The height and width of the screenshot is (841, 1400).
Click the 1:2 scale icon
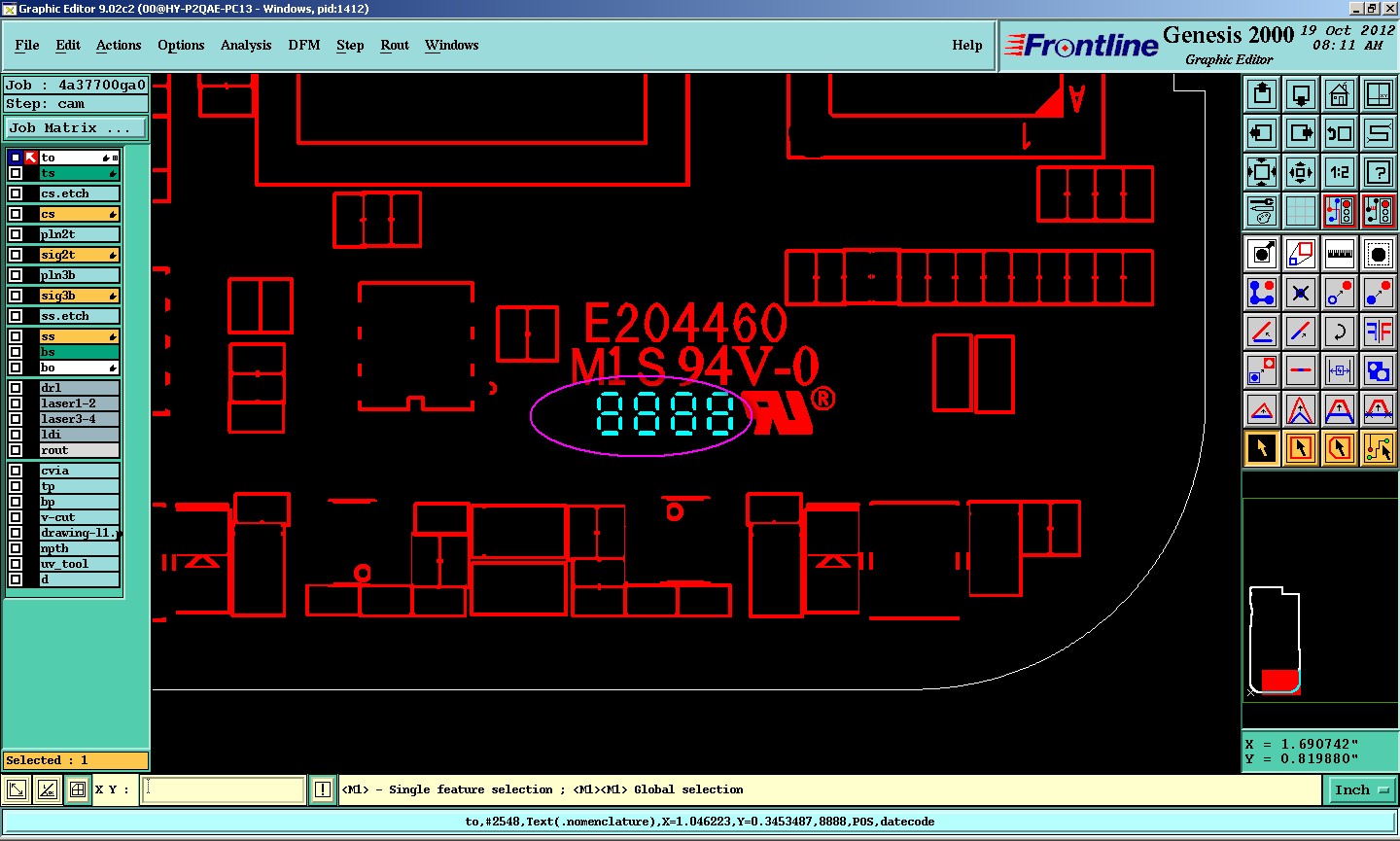tap(1340, 172)
